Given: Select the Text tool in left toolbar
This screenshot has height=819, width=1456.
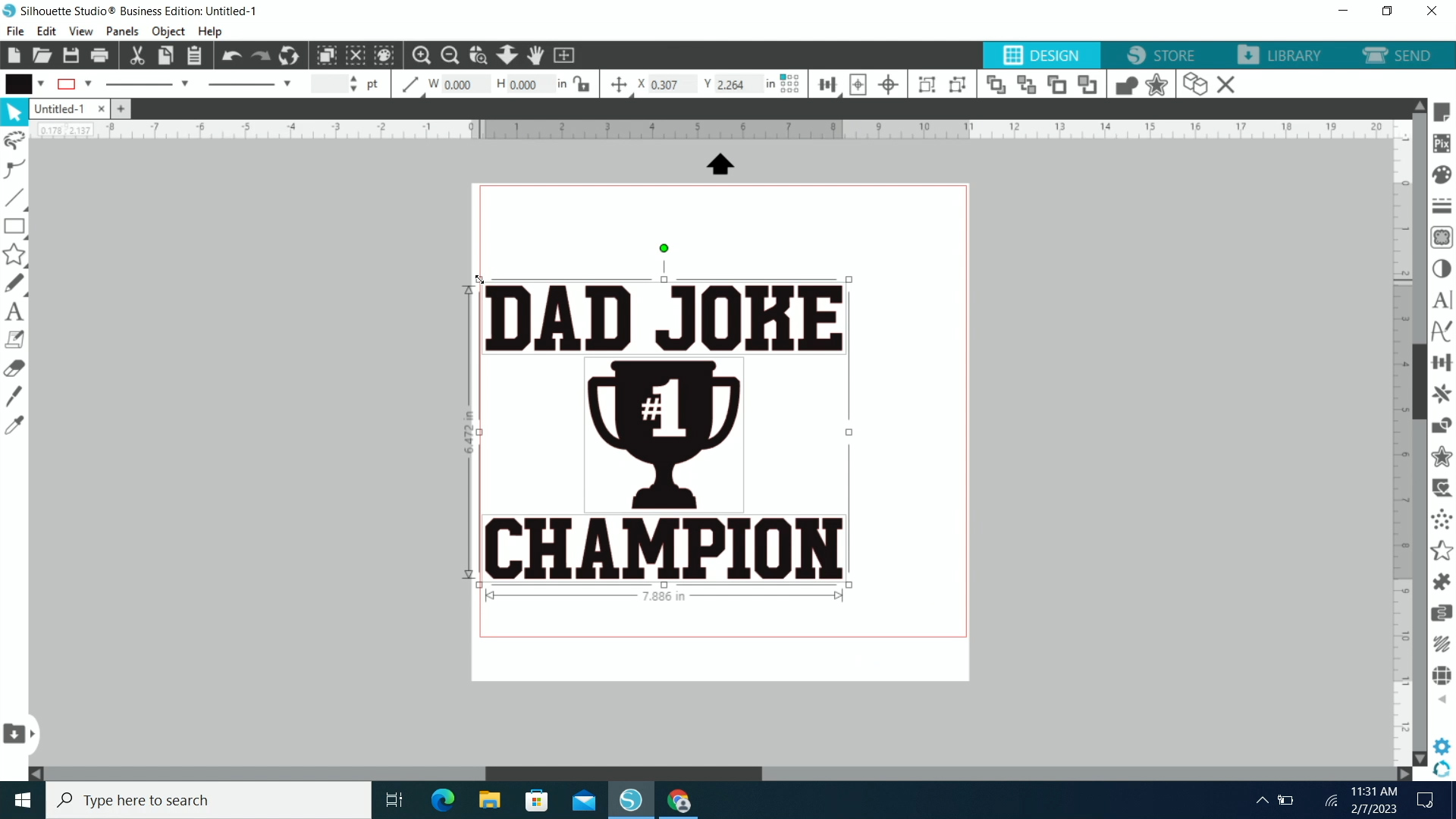Looking at the screenshot, I should (x=14, y=312).
